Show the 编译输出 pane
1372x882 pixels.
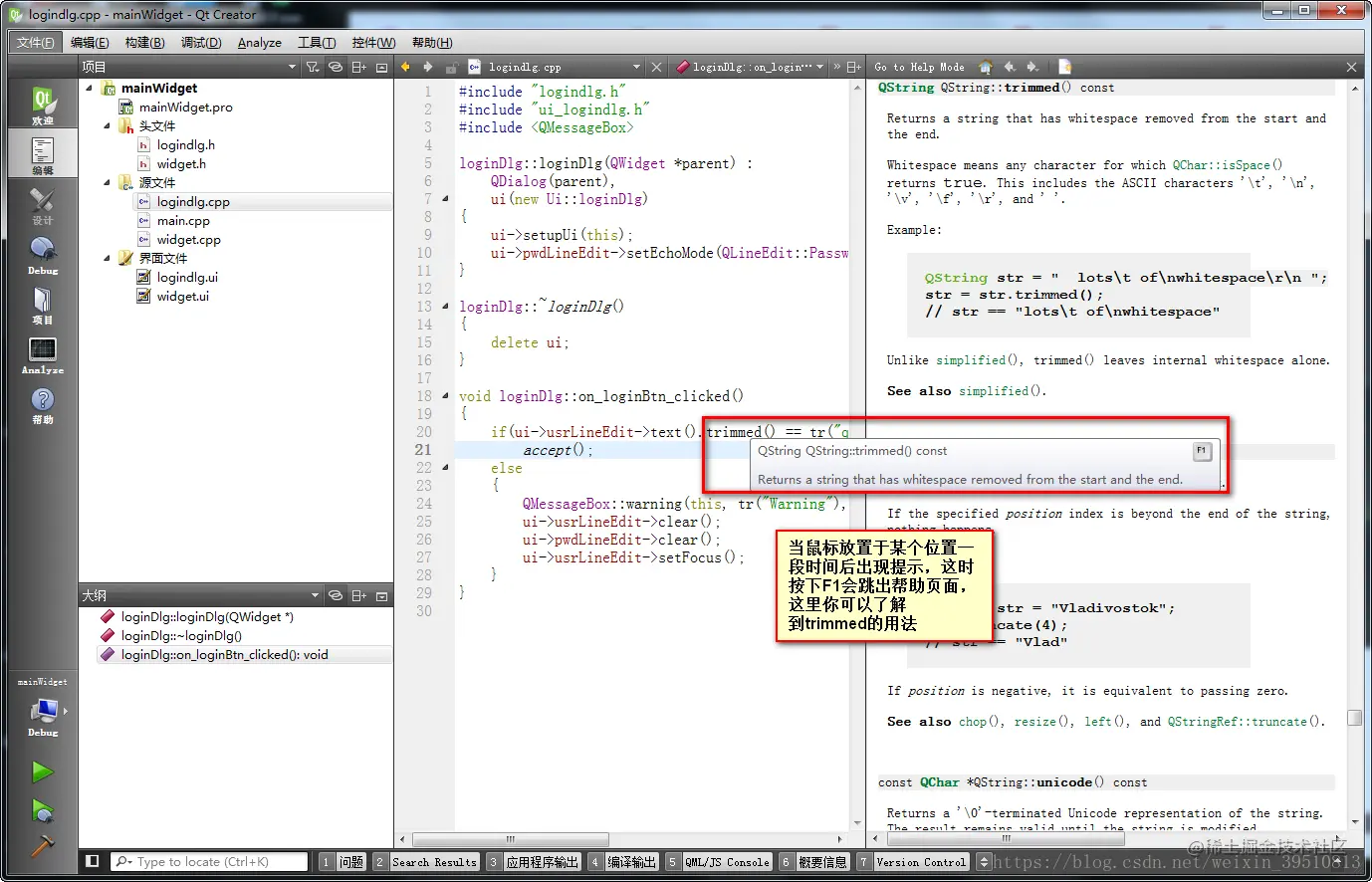tap(622, 862)
